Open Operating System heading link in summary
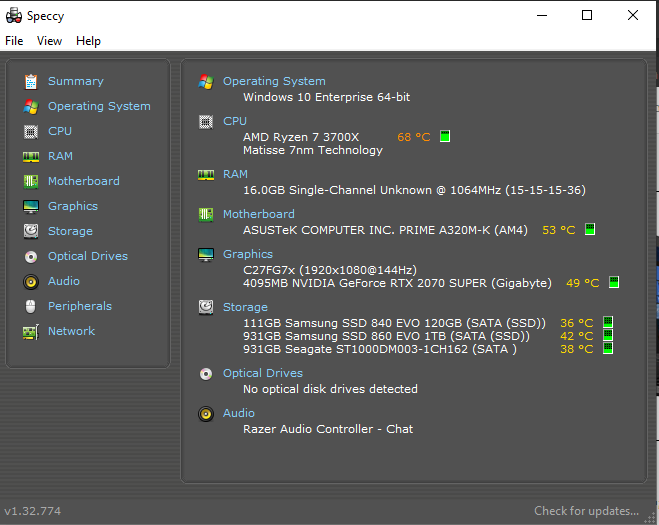659x525 pixels. coord(274,81)
